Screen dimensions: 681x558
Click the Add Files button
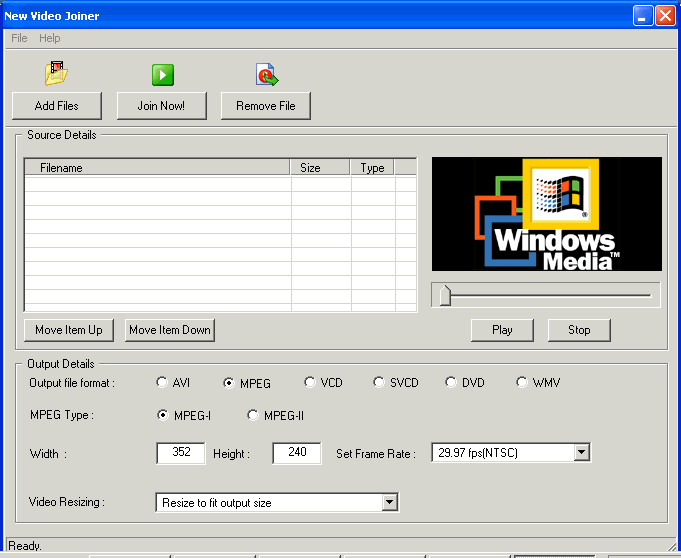pyautogui.click(x=57, y=106)
